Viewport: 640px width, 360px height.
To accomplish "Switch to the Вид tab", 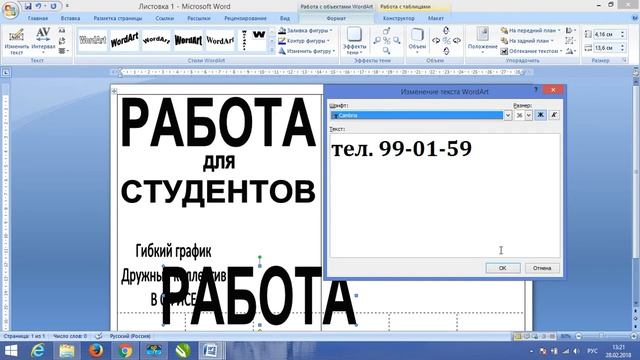I will click(x=285, y=18).
